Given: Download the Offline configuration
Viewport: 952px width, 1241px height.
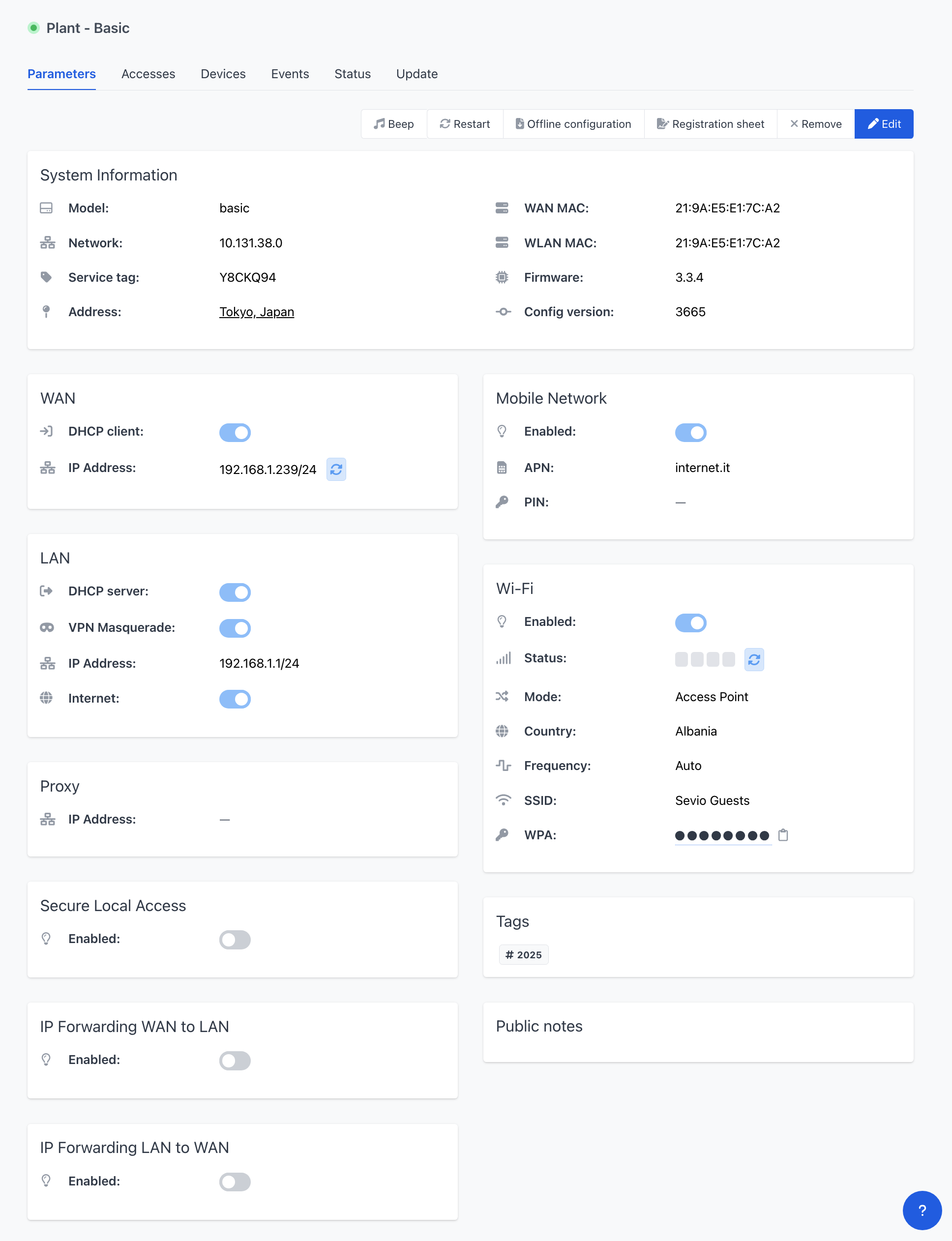Looking at the screenshot, I should (573, 123).
